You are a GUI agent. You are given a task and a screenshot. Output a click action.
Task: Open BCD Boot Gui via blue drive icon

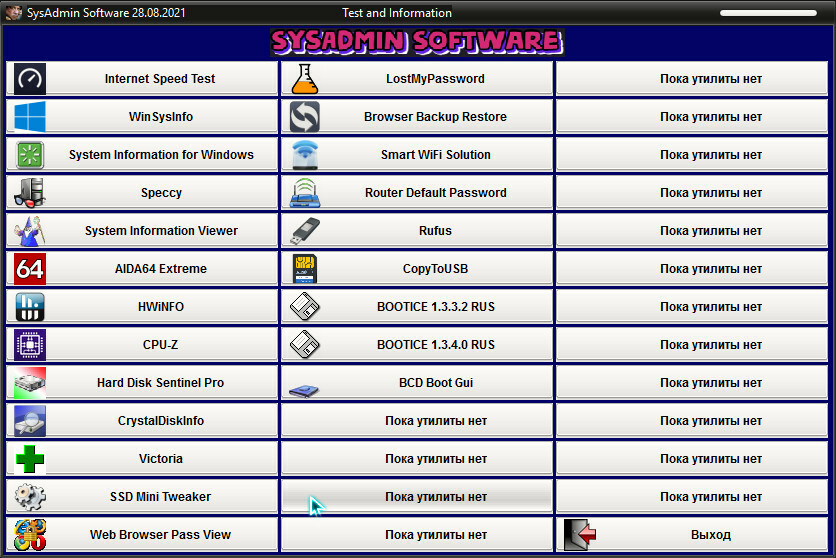coord(304,391)
